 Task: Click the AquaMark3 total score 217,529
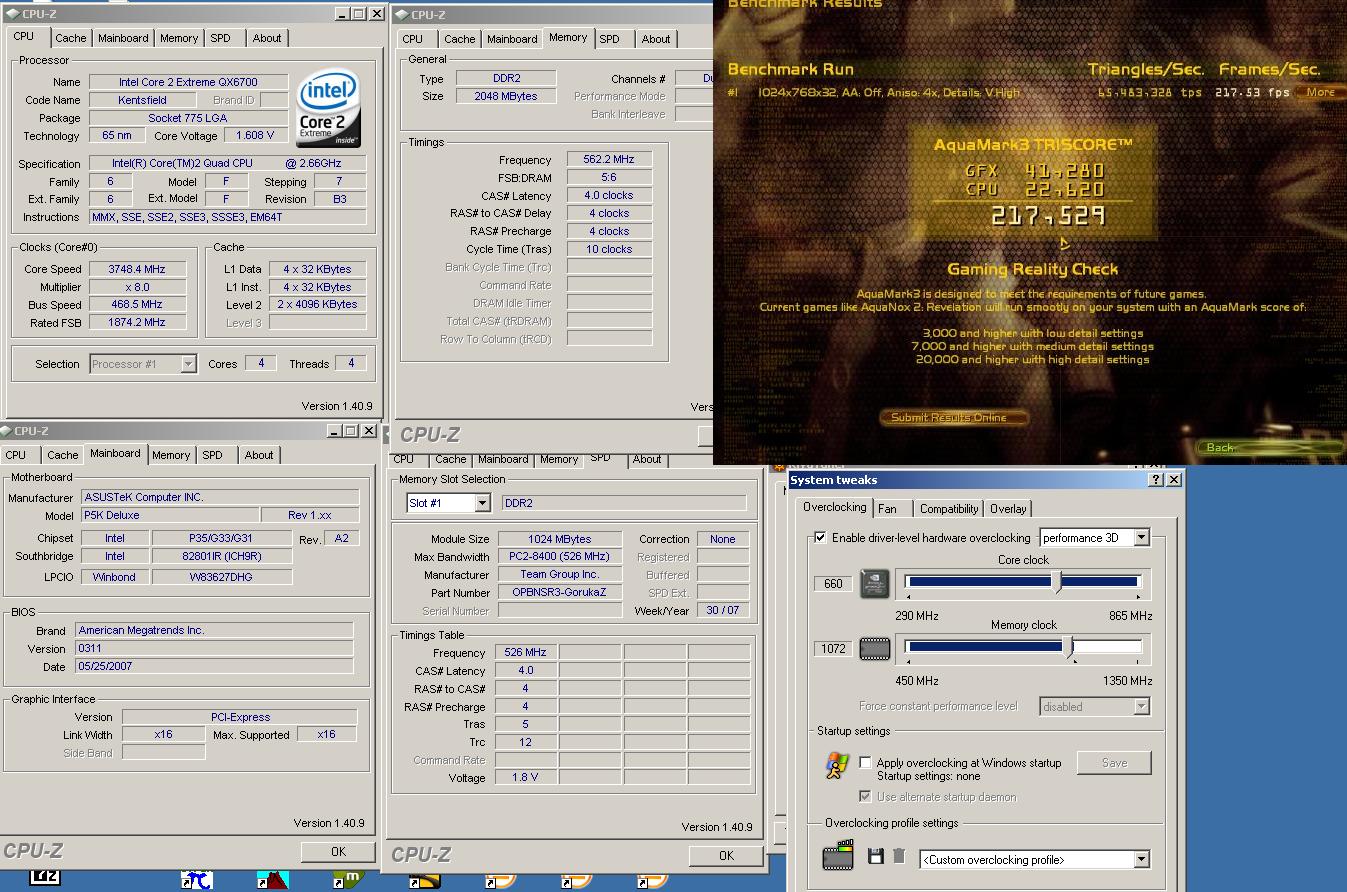1048,215
